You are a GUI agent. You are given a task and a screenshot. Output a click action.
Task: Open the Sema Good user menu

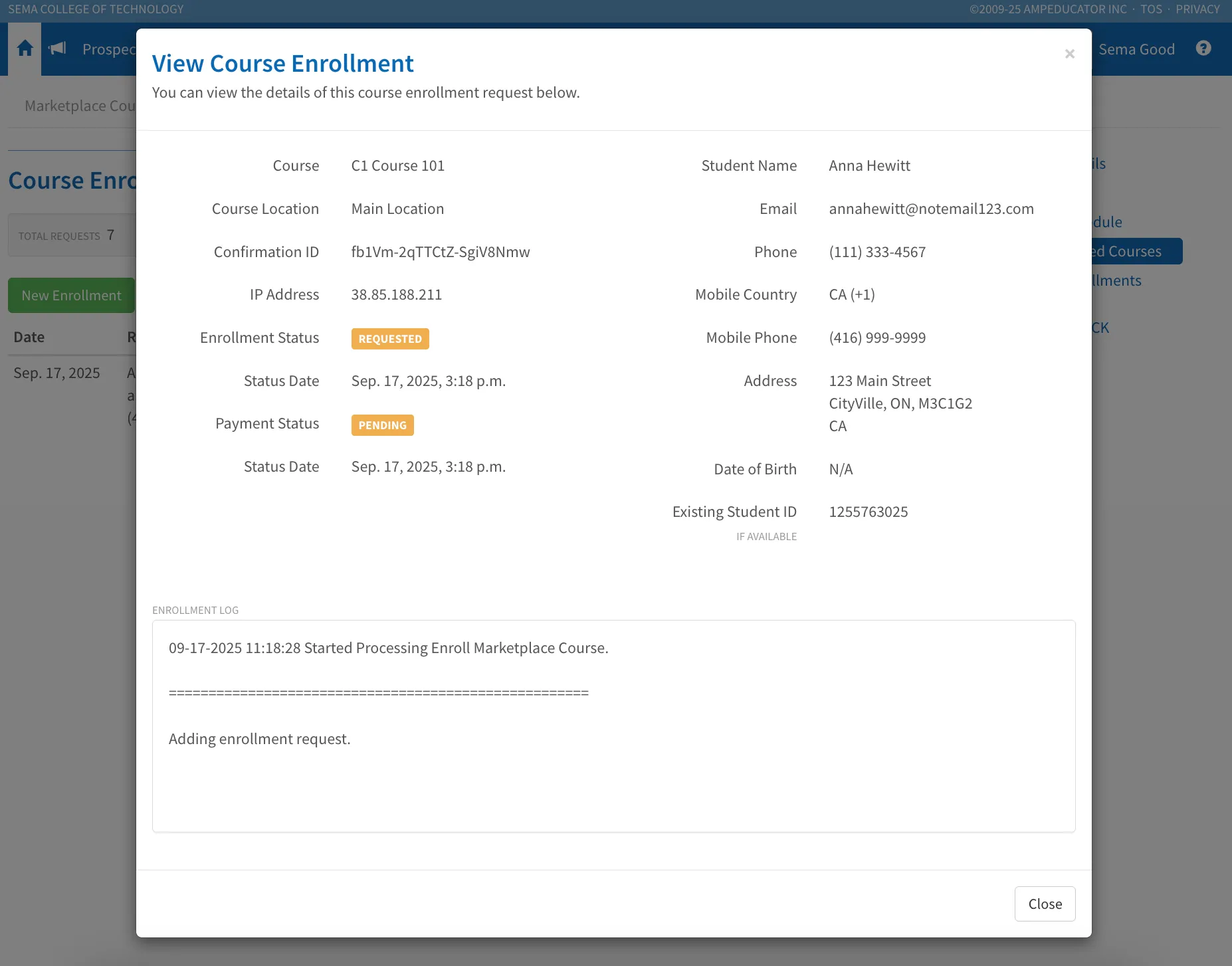(x=1136, y=49)
